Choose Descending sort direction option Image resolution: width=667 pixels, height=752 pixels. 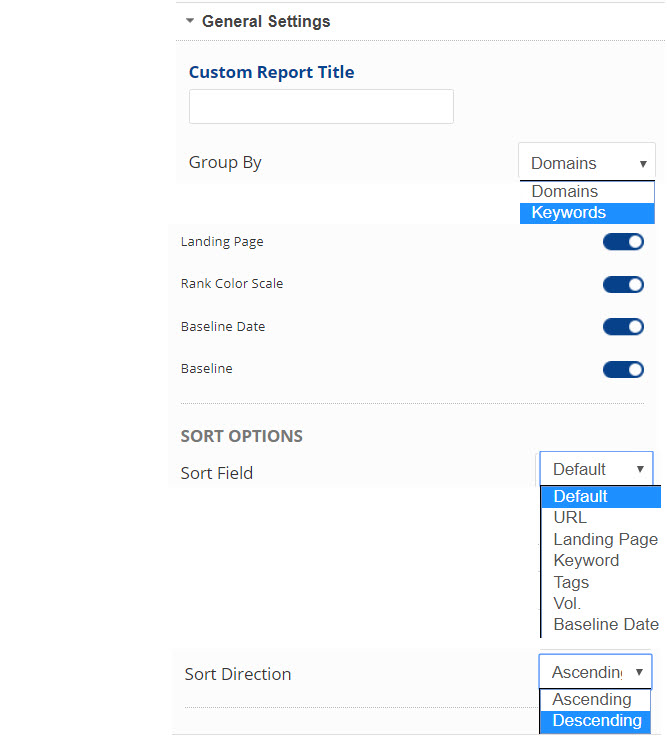click(596, 721)
